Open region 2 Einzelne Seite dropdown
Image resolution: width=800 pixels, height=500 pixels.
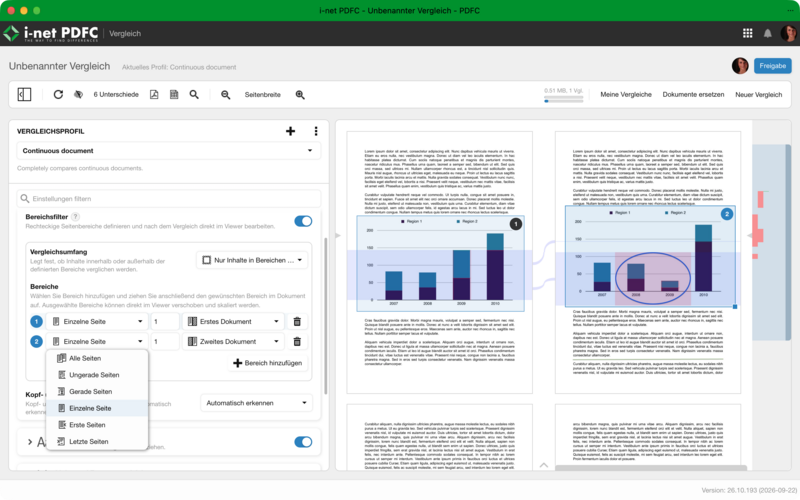pos(97,341)
